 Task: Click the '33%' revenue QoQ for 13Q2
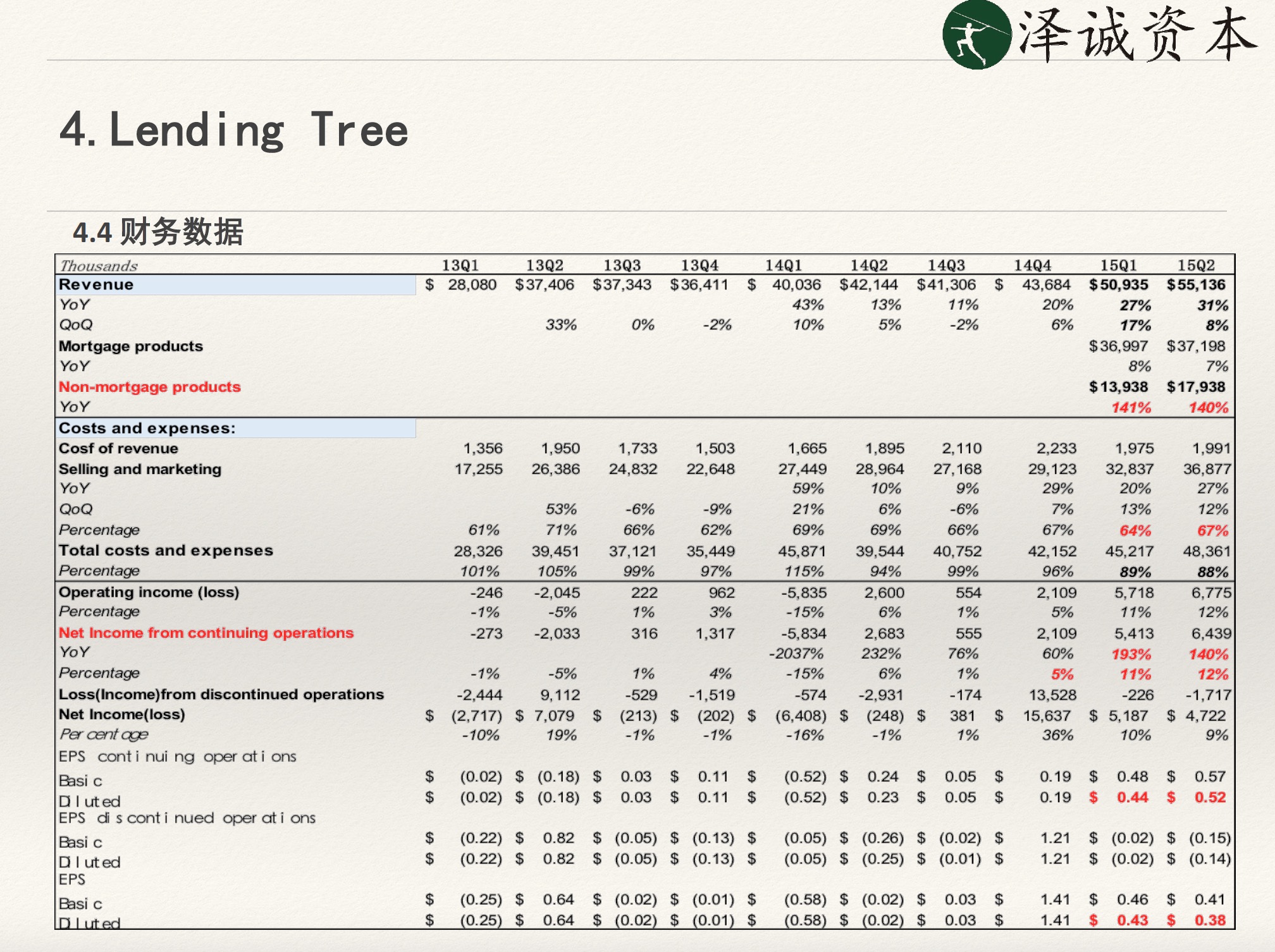coord(561,326)
